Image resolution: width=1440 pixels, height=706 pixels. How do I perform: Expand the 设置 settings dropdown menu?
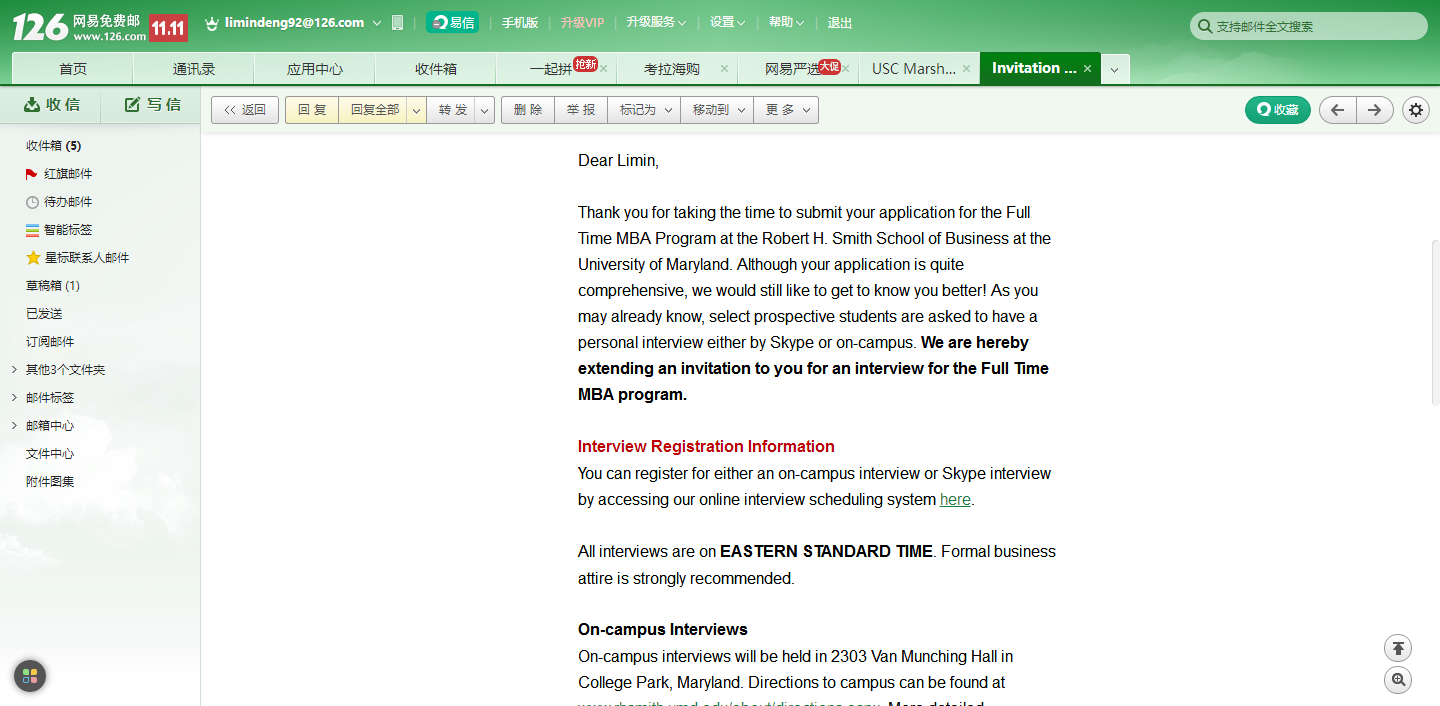tap(727, 22)
